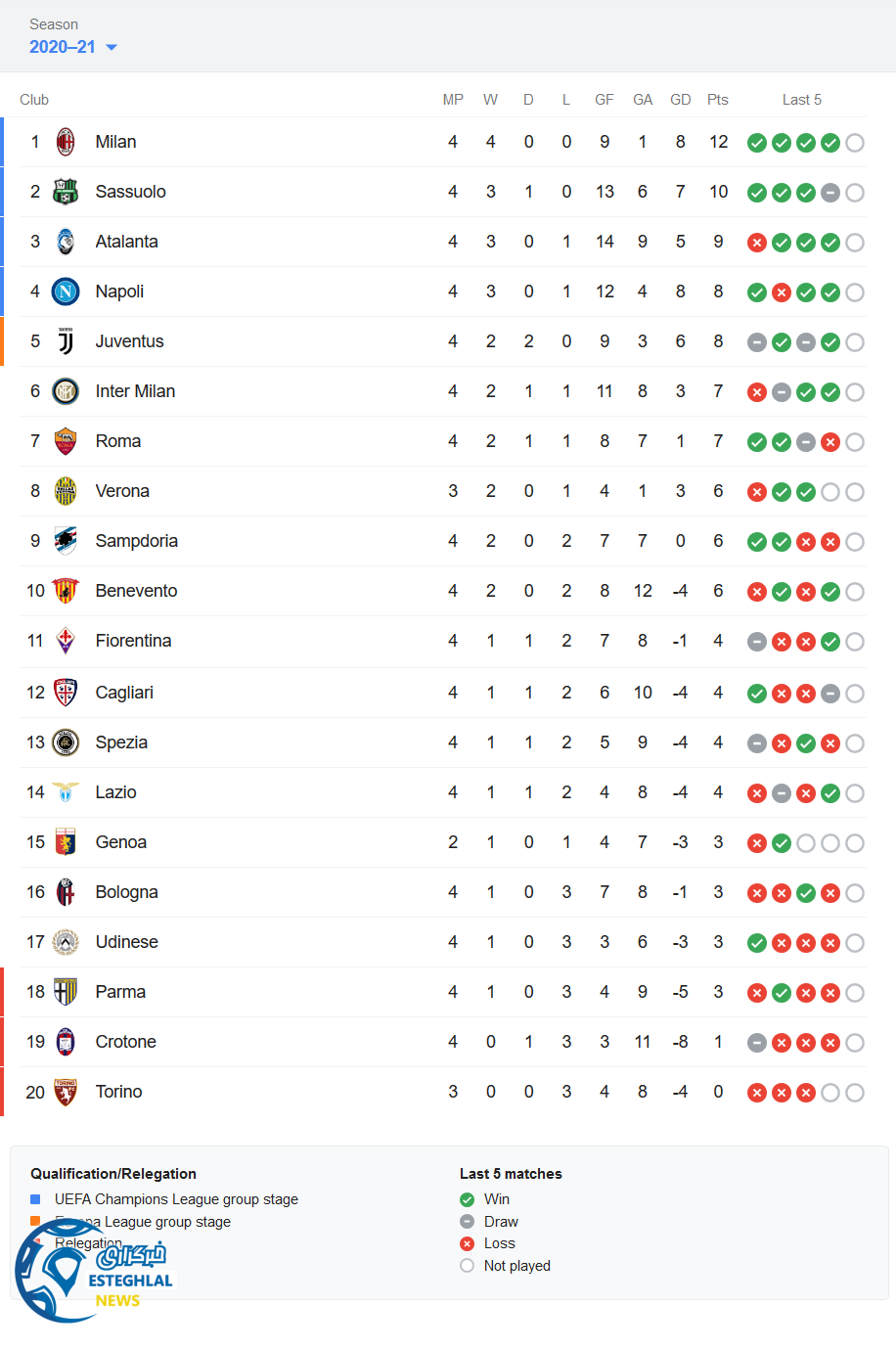Open the Fiorentina team link
Screen dimensions: 896x1349
(x=133, y=641)
